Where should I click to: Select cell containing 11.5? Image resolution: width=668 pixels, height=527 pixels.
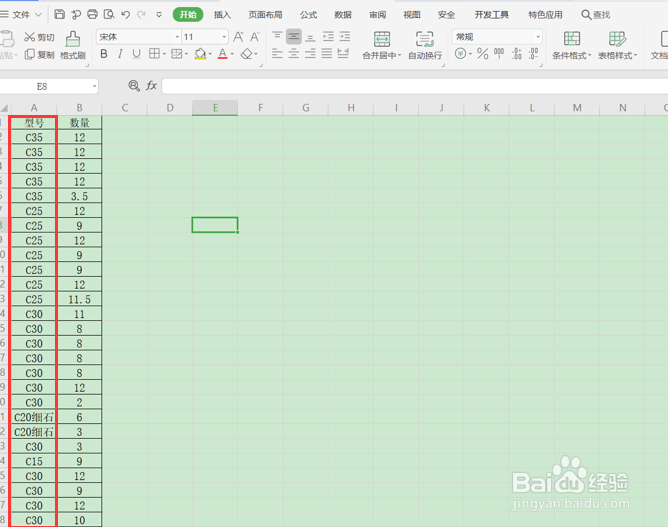click(x=79, y=299)
